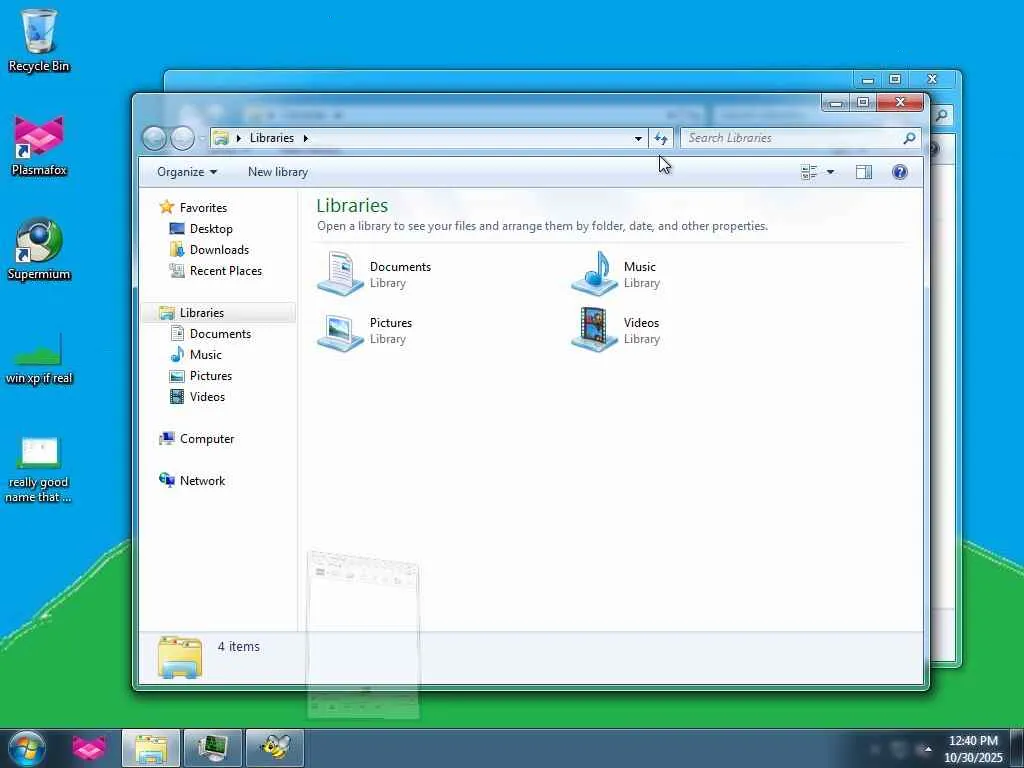Expand the view options dropdown arrow
This screenshot has height=768, width=1024.
[x=830, y=172]
